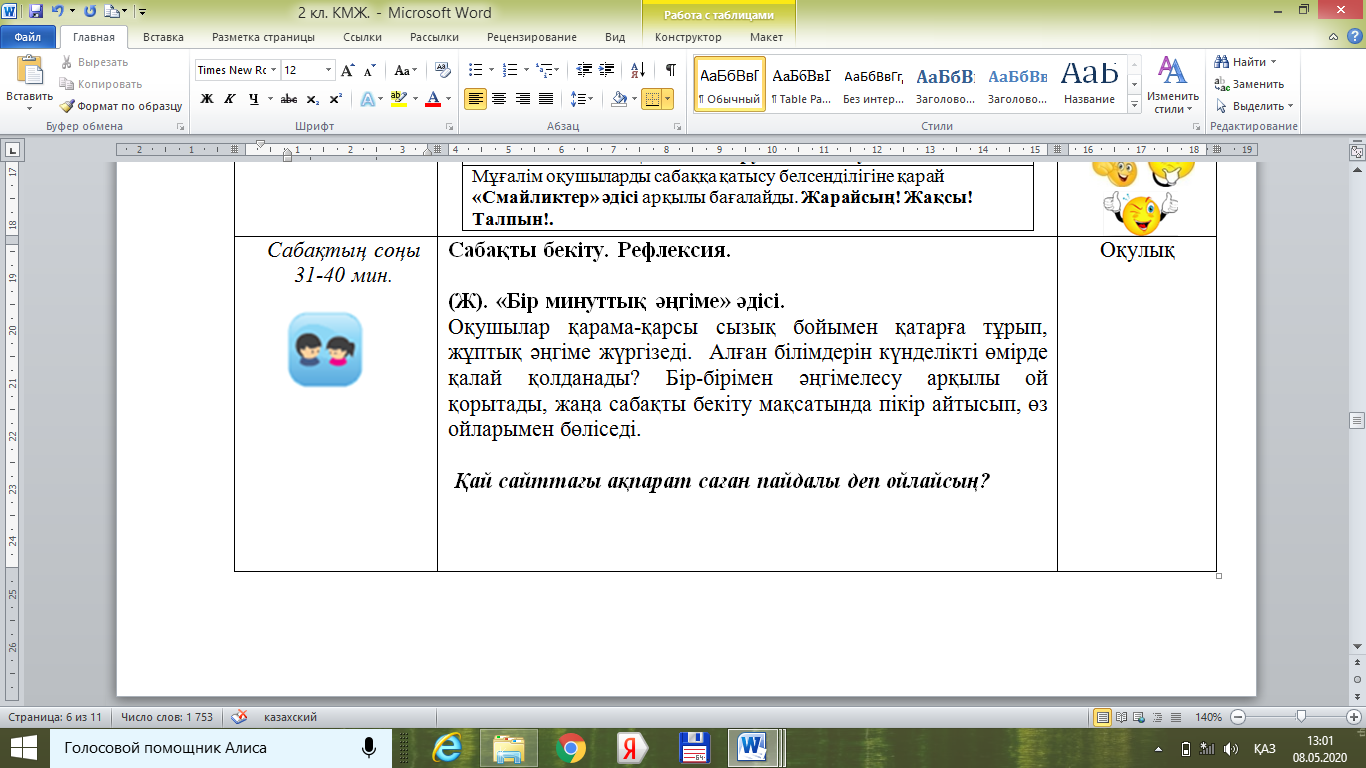Apply bold formatting with the Ж button

pyautogui.click(x=207, y=99)
